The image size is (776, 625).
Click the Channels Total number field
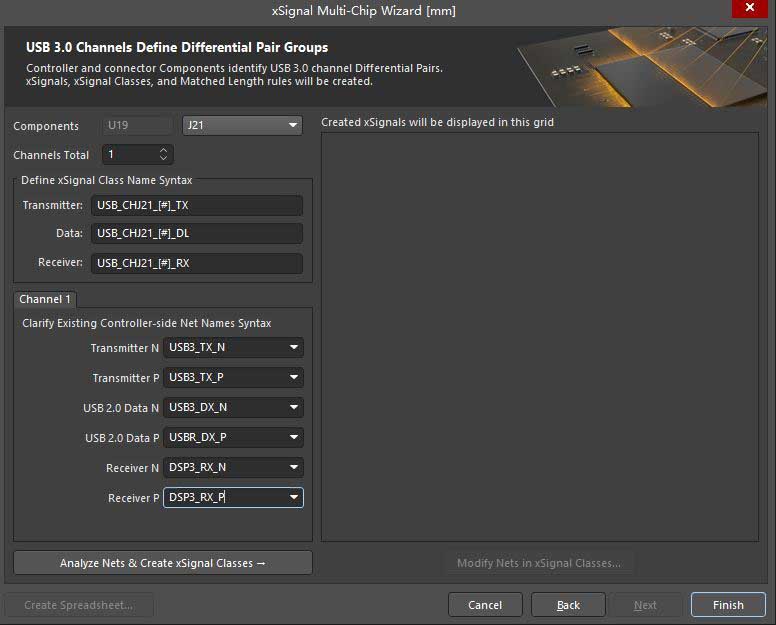pyautogui.click(x=128, y=155)
